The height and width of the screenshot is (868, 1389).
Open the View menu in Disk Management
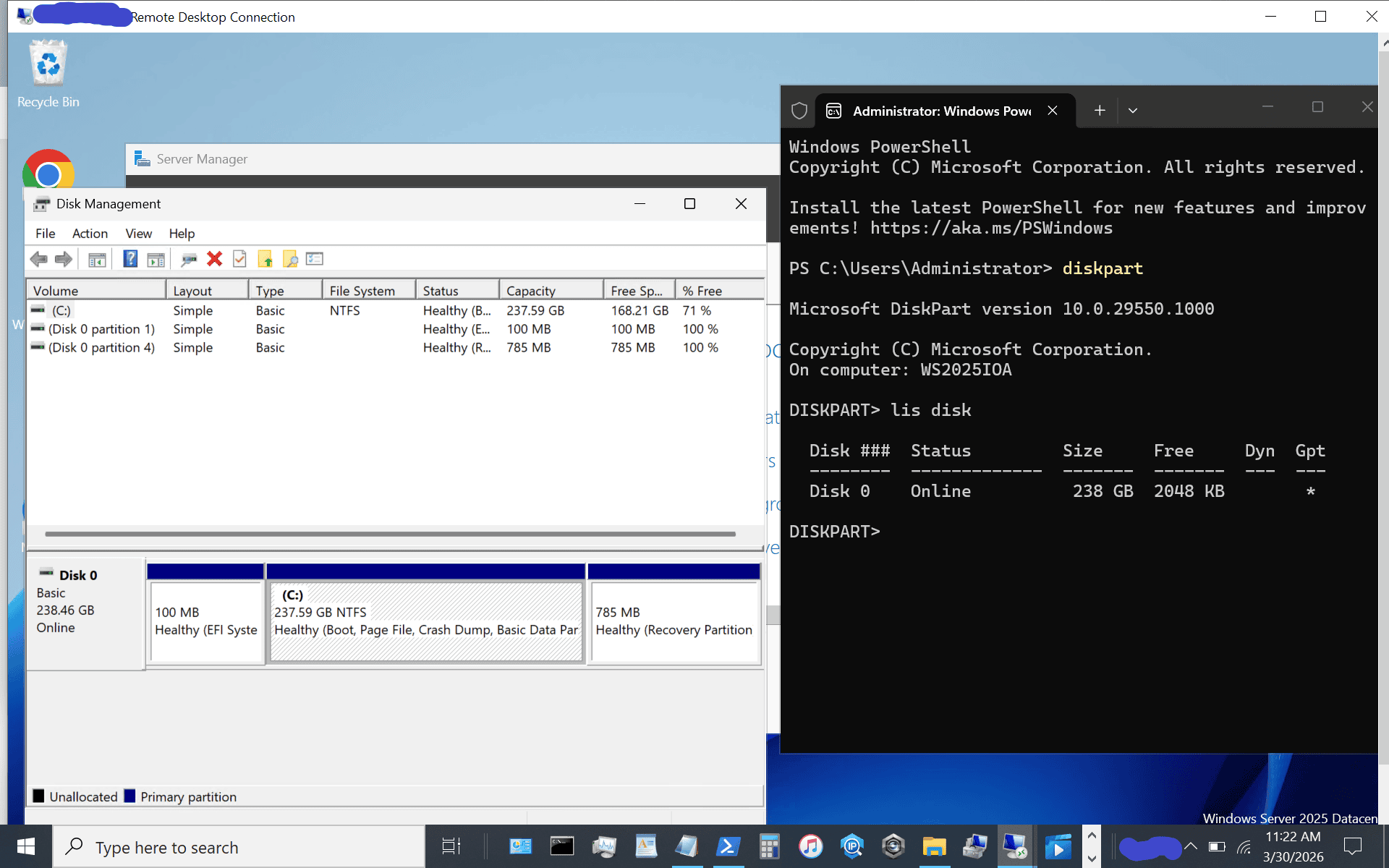[x=138, y=234]
